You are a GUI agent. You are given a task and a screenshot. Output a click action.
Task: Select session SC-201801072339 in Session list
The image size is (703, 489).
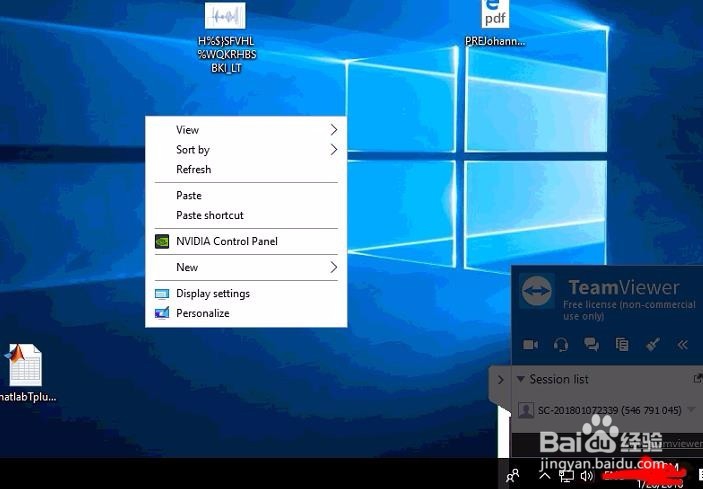(x=609, y=410)
